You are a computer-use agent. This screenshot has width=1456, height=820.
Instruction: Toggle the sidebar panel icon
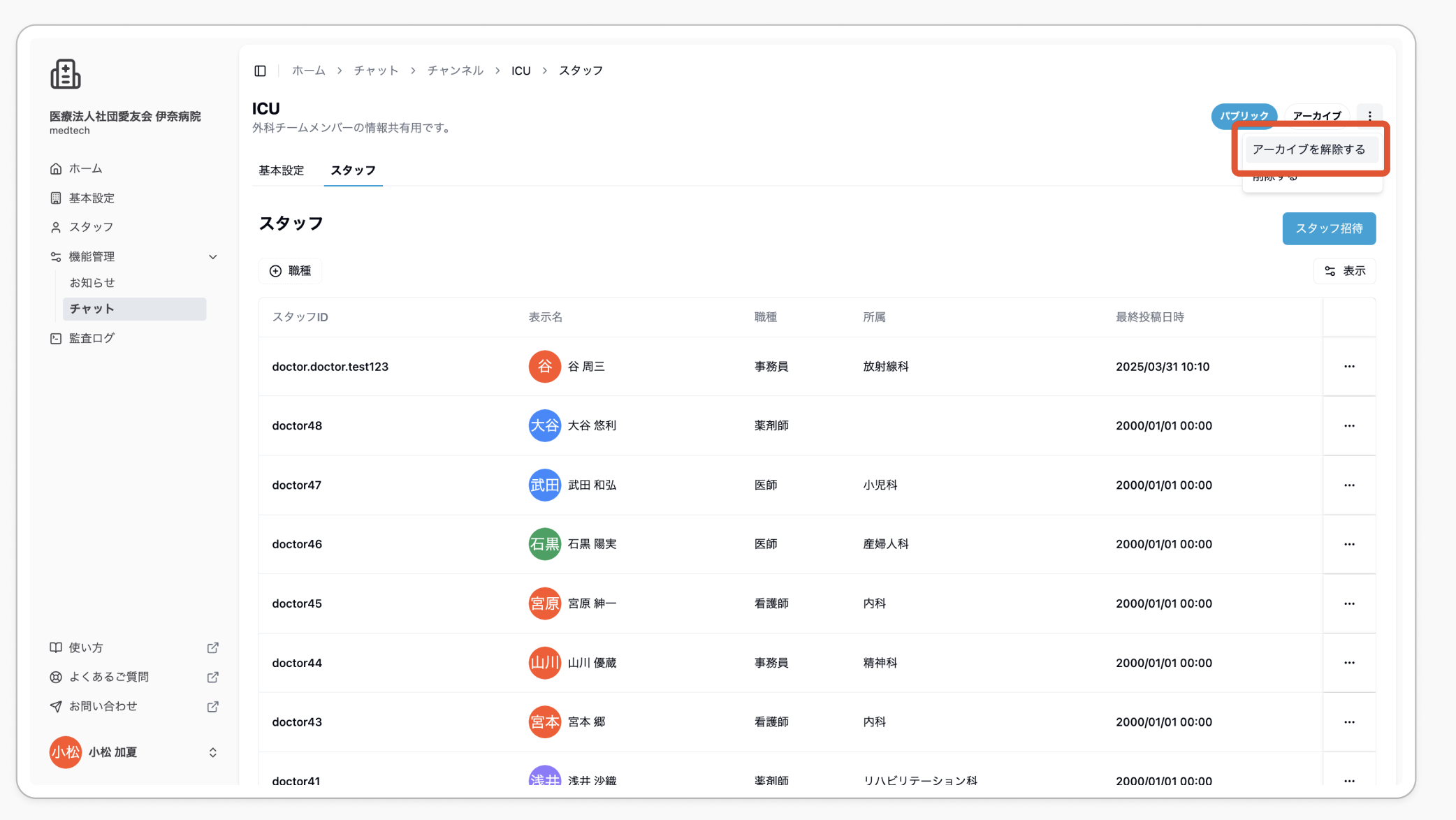[260, 71]
